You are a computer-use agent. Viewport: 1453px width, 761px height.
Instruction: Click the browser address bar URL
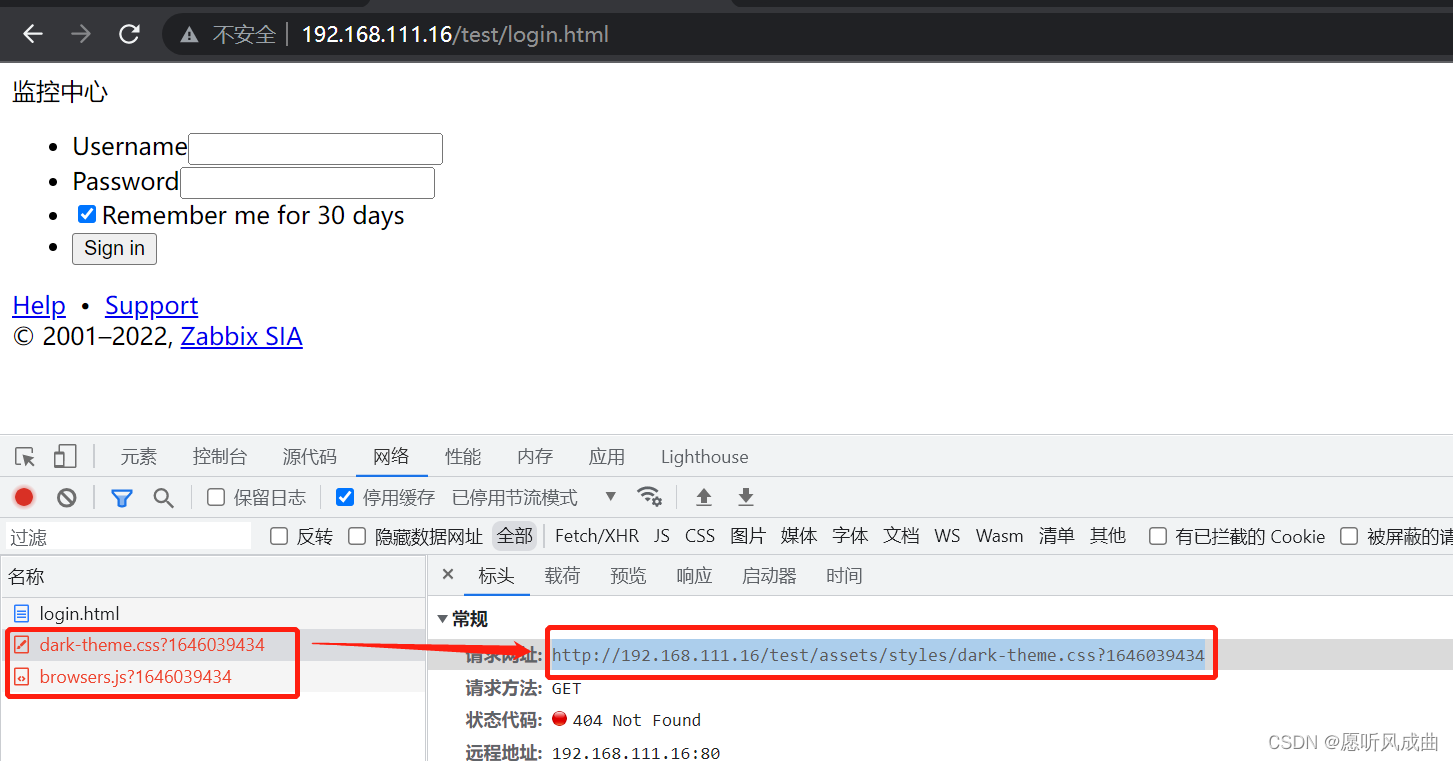click(x=455, y=35)
